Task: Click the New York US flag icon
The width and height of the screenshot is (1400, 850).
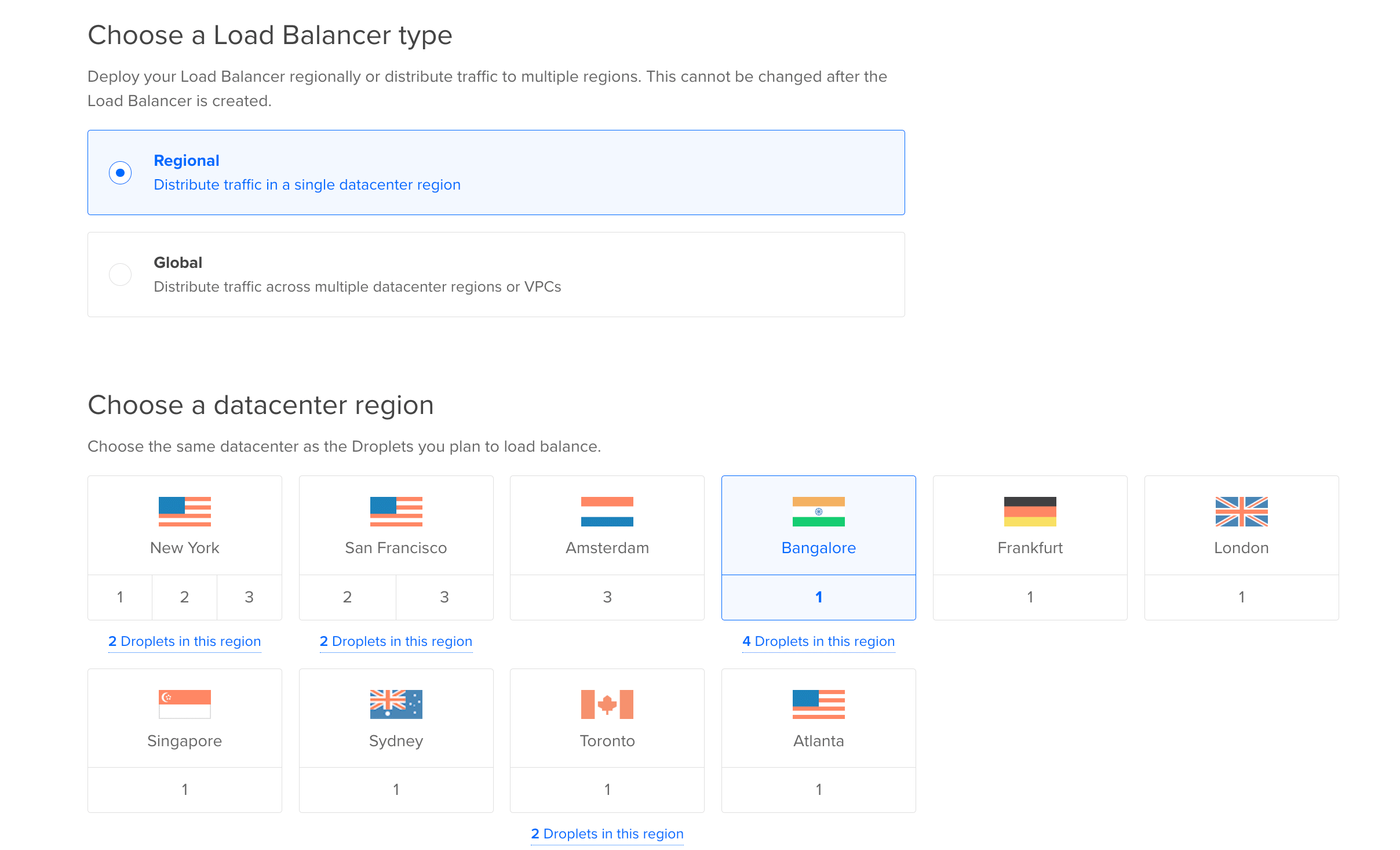Action: [x=184, y=511]
